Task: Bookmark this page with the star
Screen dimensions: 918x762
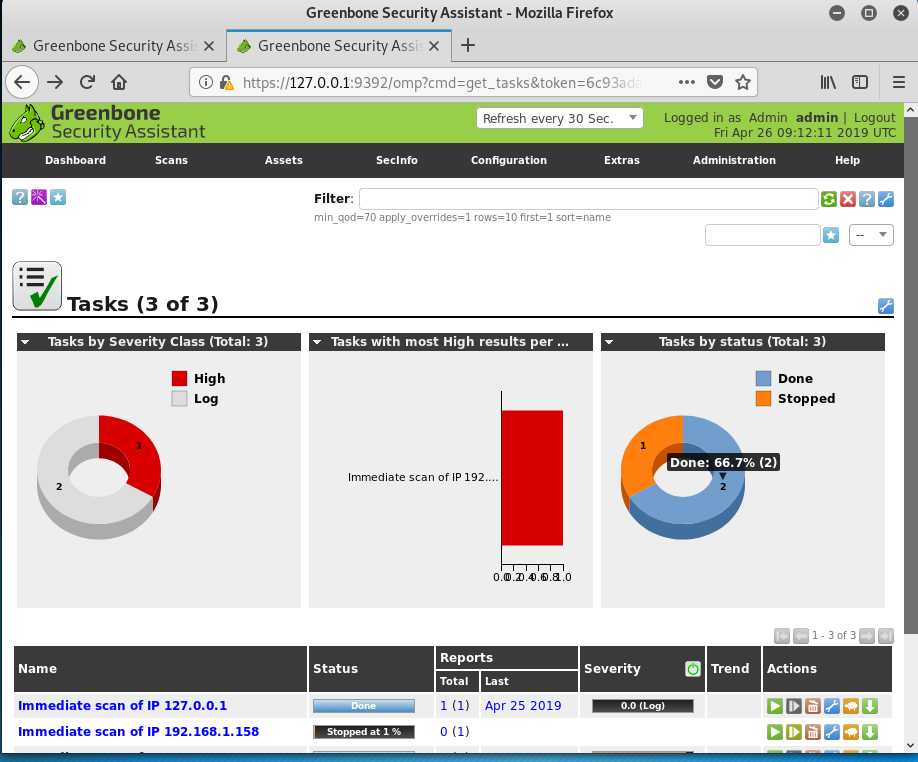Action: (x=742, y=82)
